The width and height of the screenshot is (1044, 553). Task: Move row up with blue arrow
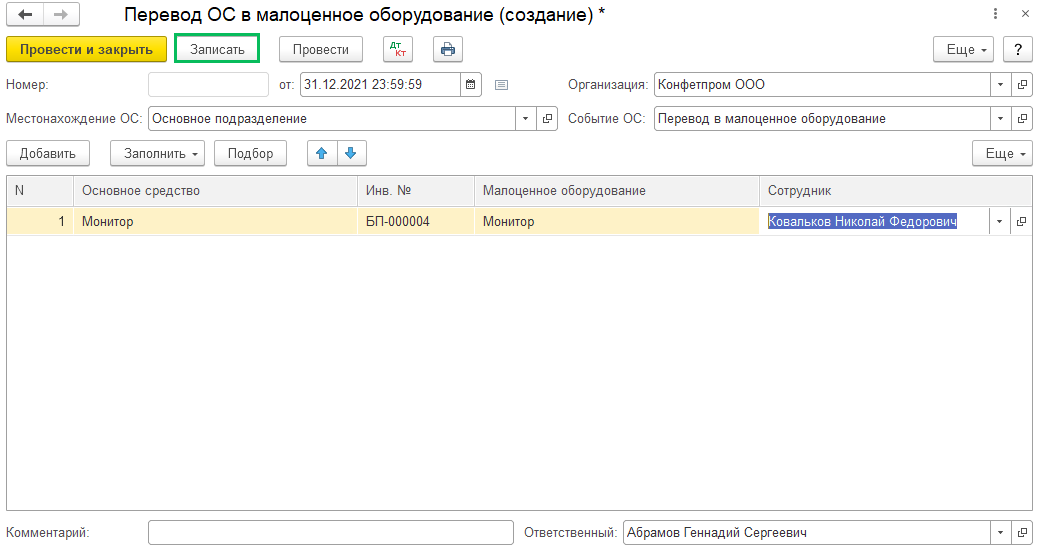point(322,153)
